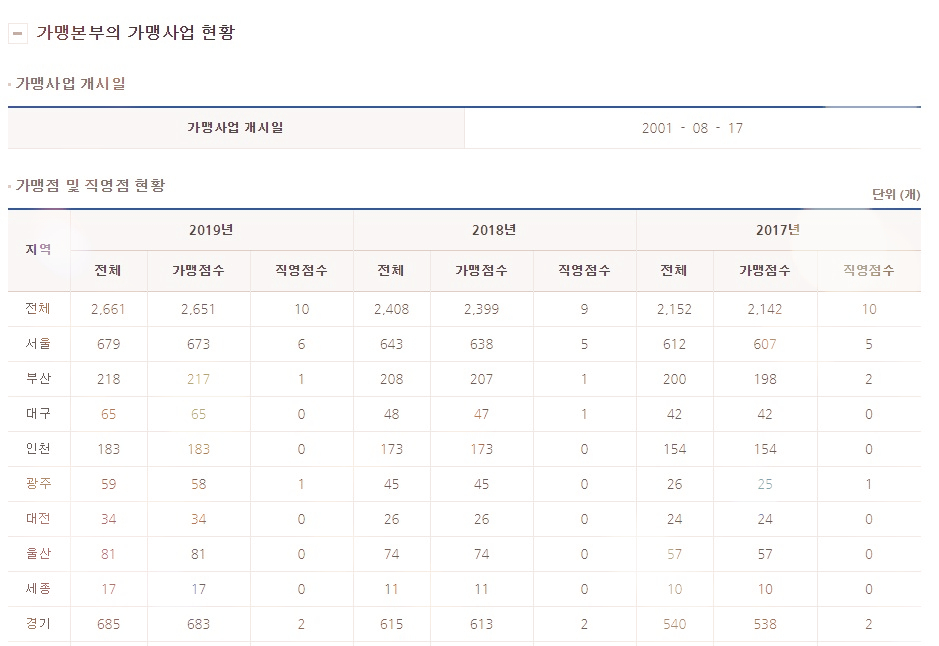Select the 부산 2017 value 198

coord(765,380)
